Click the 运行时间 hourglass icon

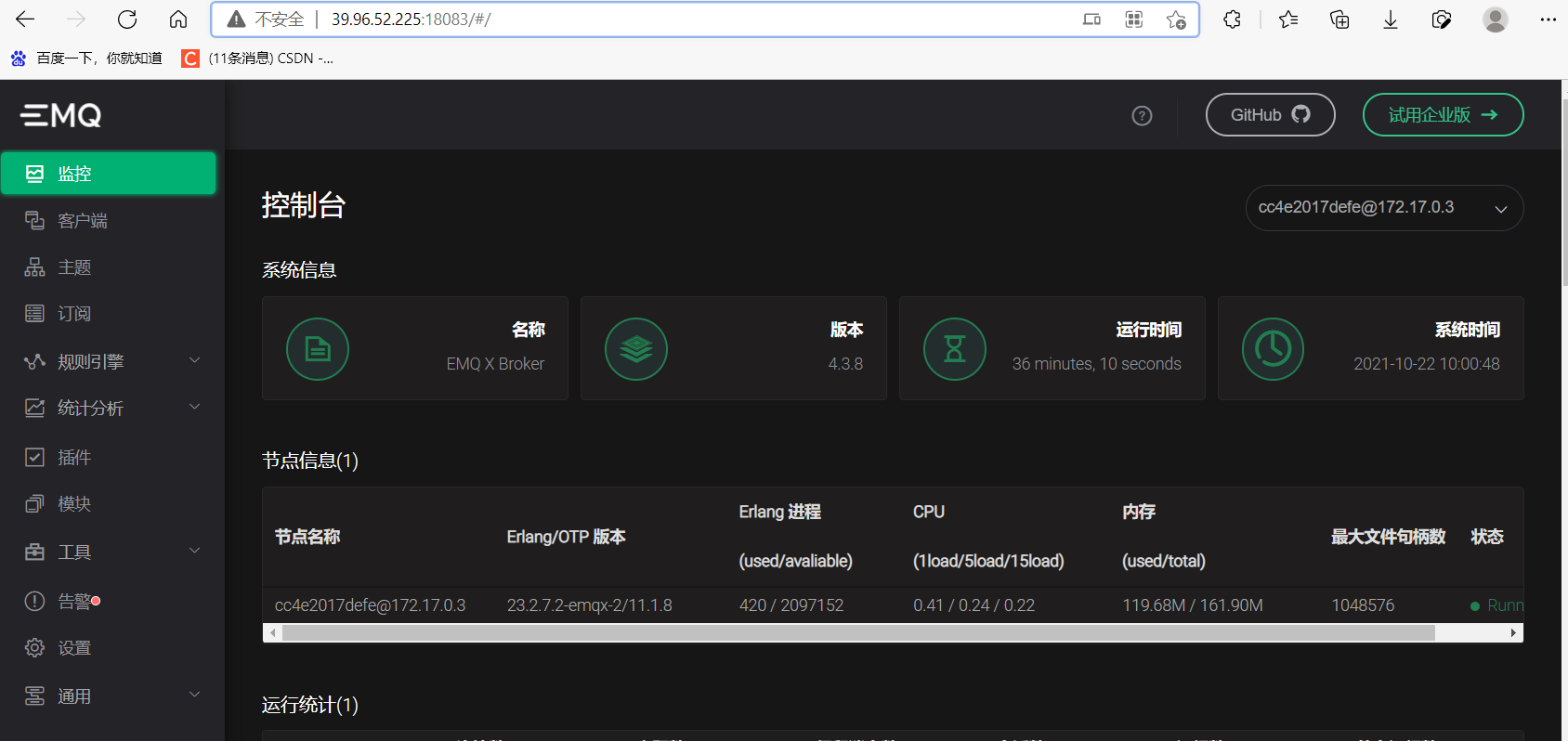pyautogui.click(x=955, y=349)
